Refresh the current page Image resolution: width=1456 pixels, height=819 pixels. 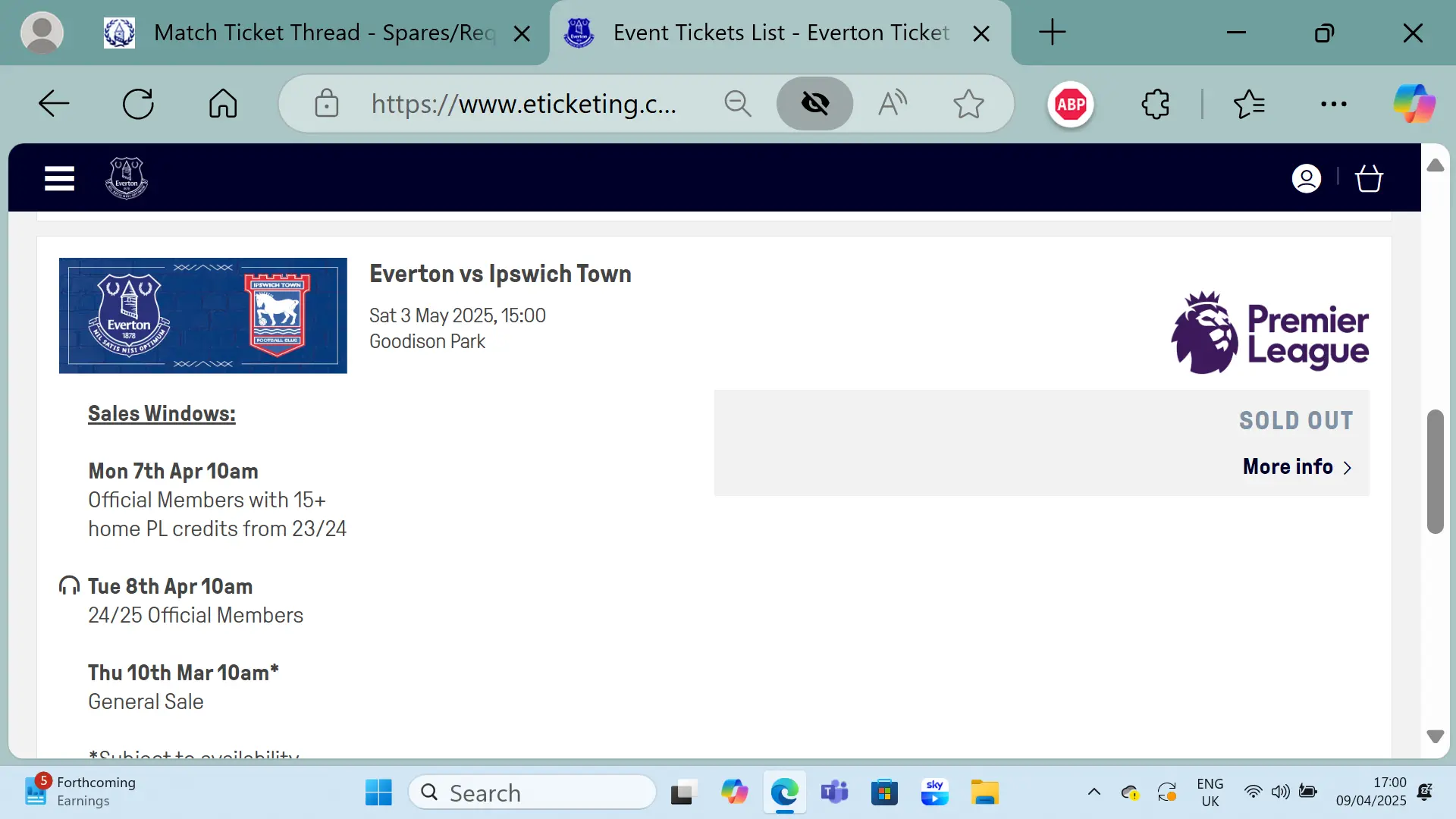[138, 104]
